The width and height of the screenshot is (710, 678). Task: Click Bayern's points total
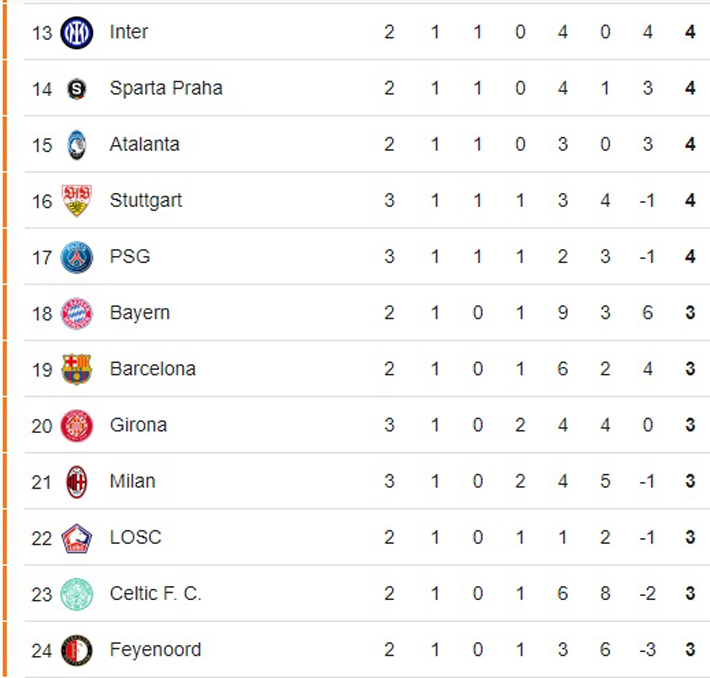[x=690, y=313]
